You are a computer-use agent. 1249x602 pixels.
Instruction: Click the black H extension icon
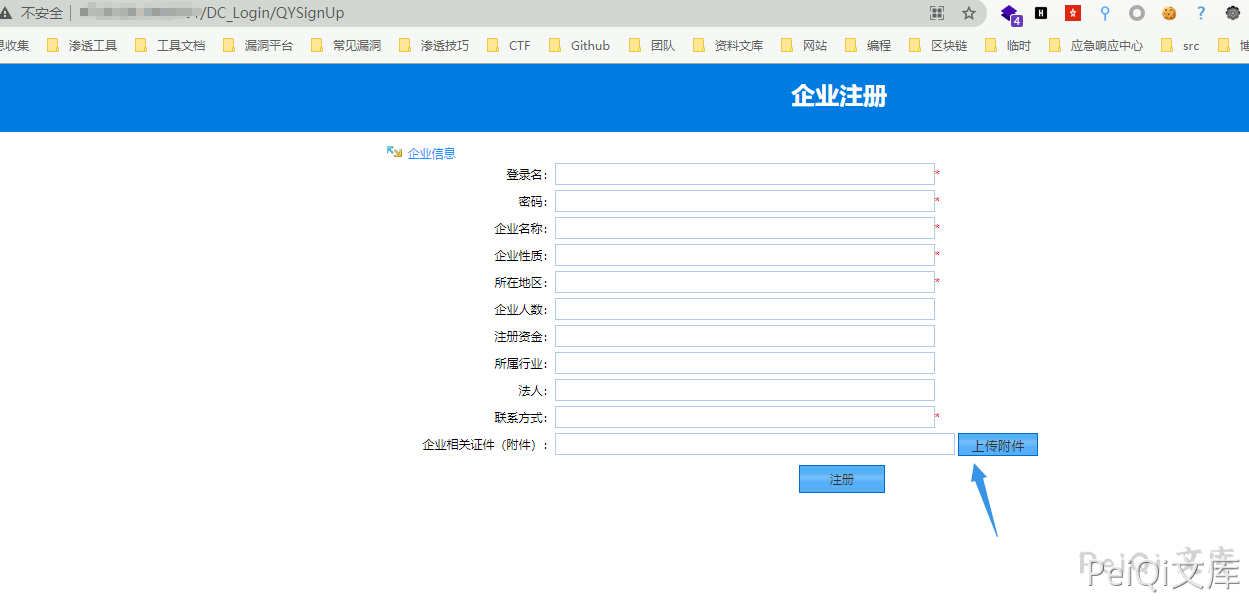coord(1041,13)
